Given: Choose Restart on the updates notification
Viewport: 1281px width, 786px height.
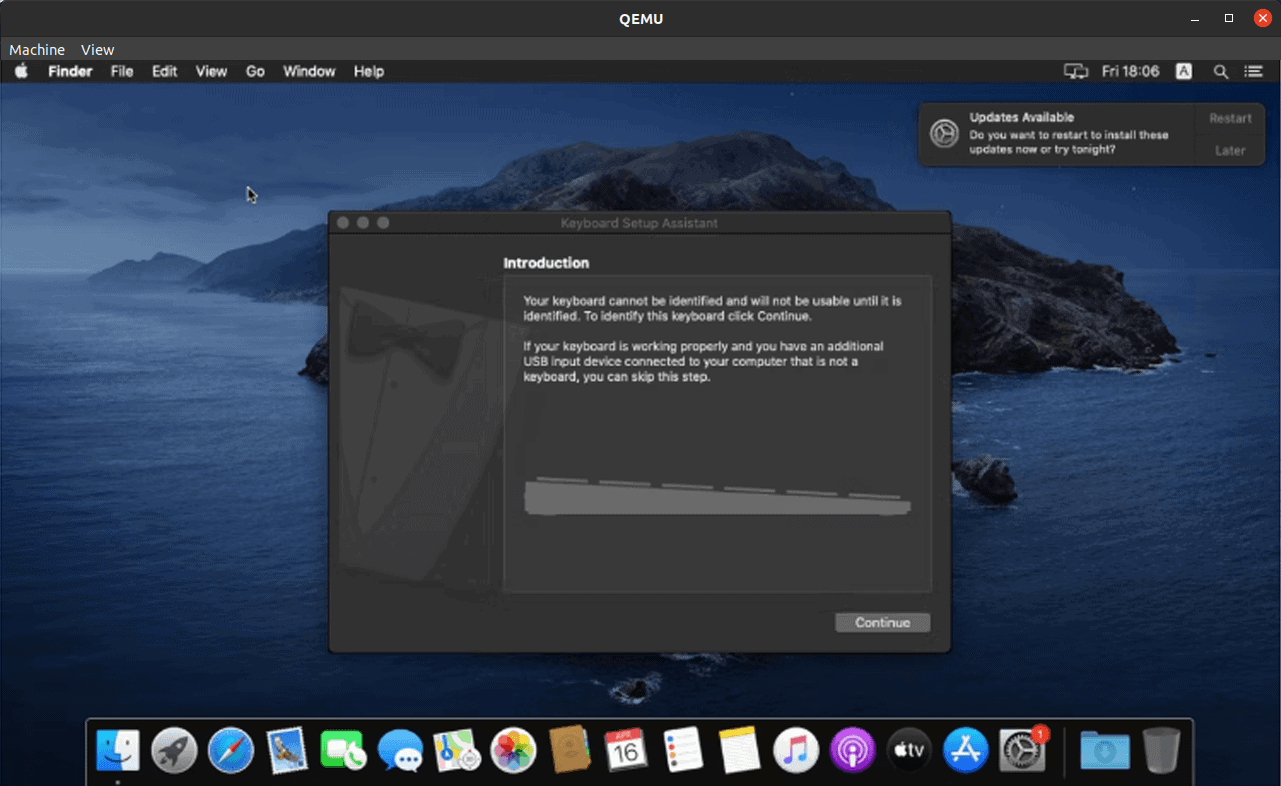Looking at the screenshot, I should (x=1229, y=117).
